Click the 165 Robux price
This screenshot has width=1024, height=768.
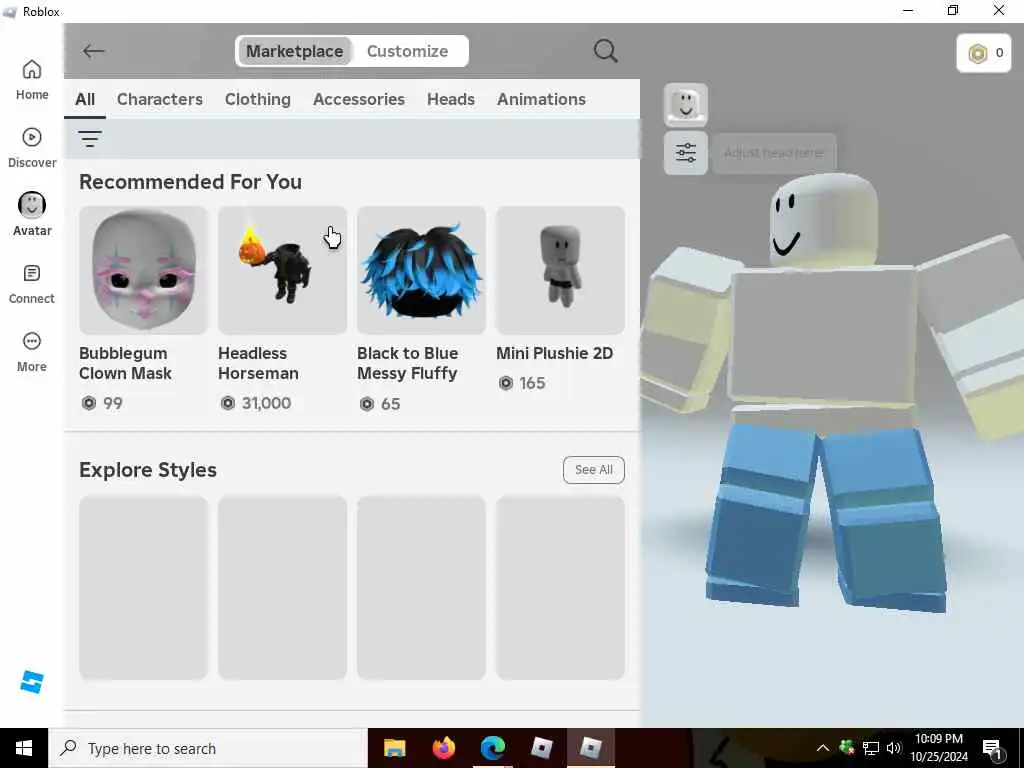click(x=522, y=383)
